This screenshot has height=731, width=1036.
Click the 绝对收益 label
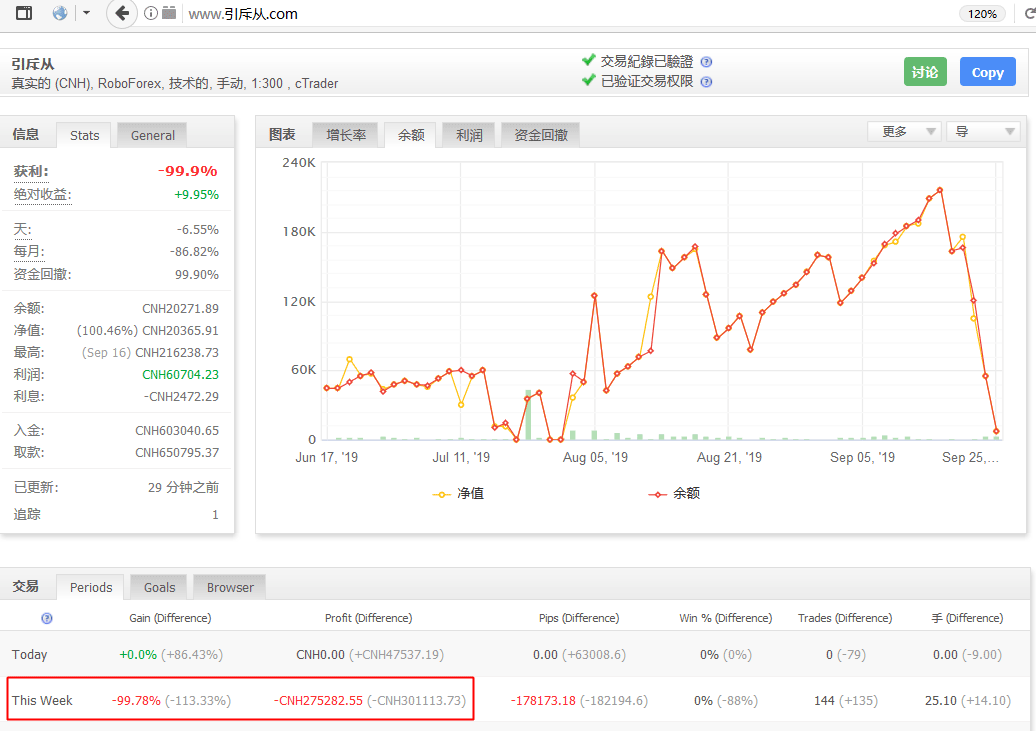tap(42, 195)
